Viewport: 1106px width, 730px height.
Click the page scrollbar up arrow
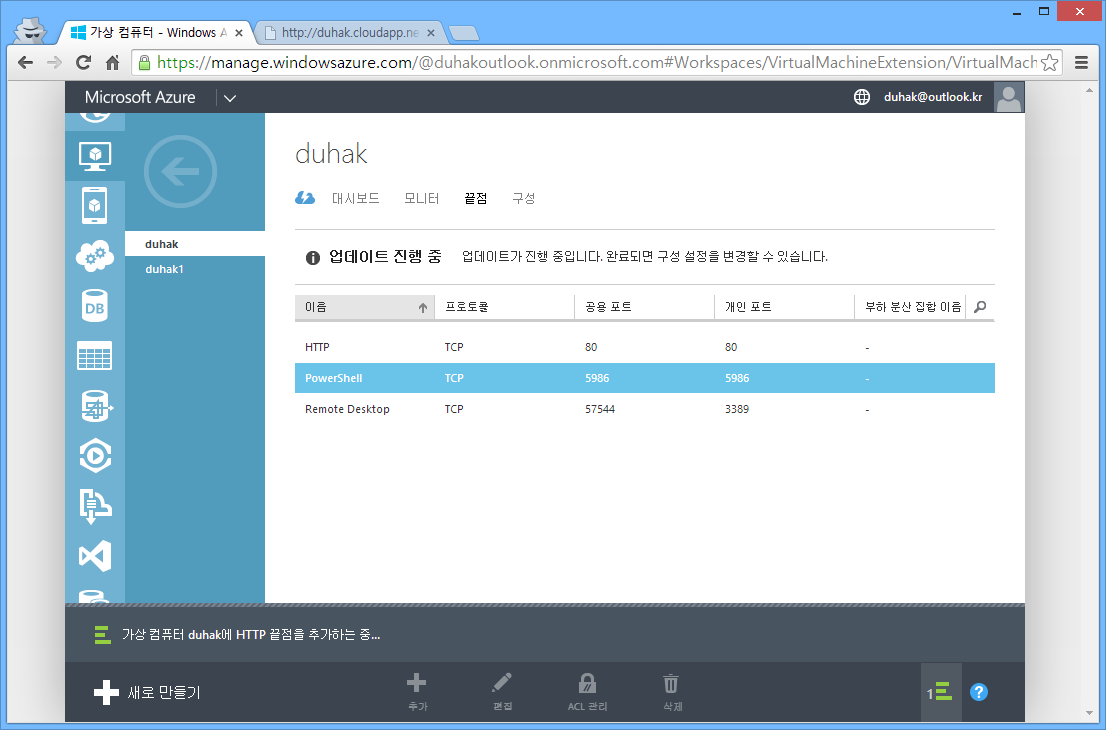pyautogui.click(x=1090, y=90)
